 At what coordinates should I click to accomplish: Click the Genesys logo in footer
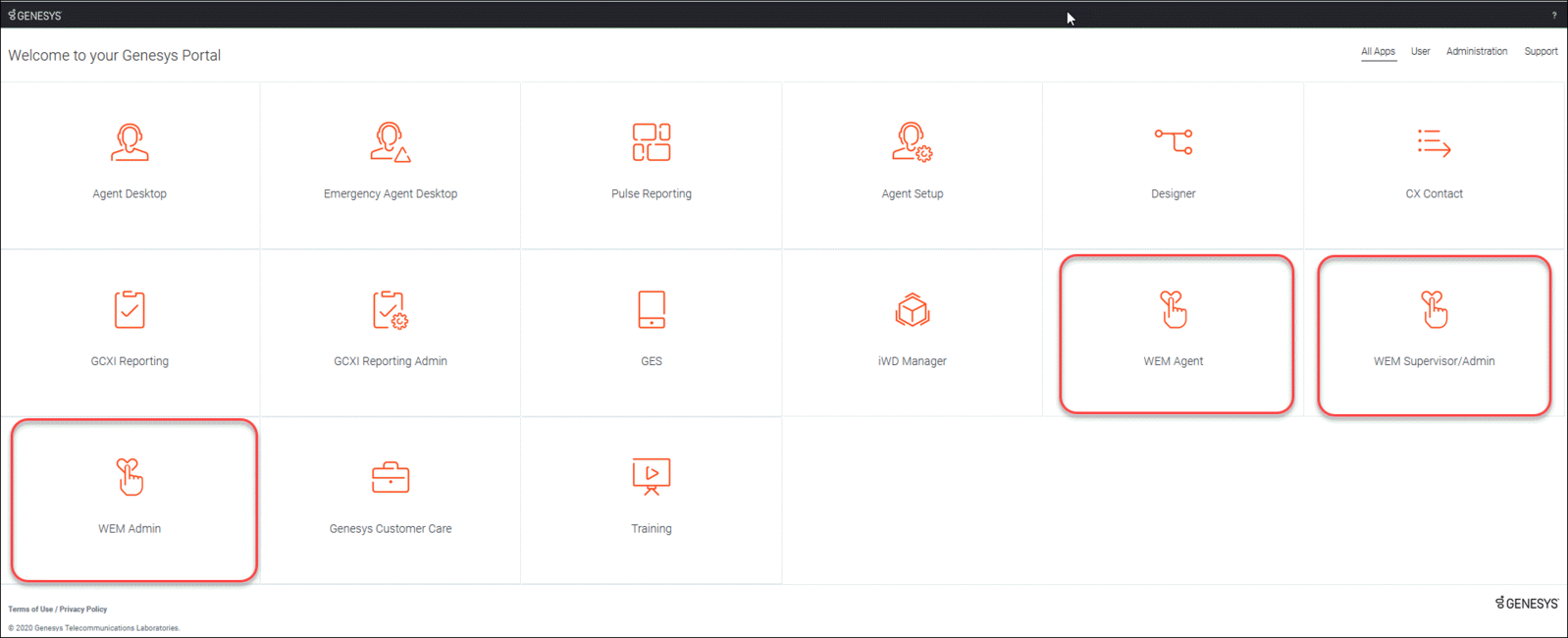click(1527, 603)
